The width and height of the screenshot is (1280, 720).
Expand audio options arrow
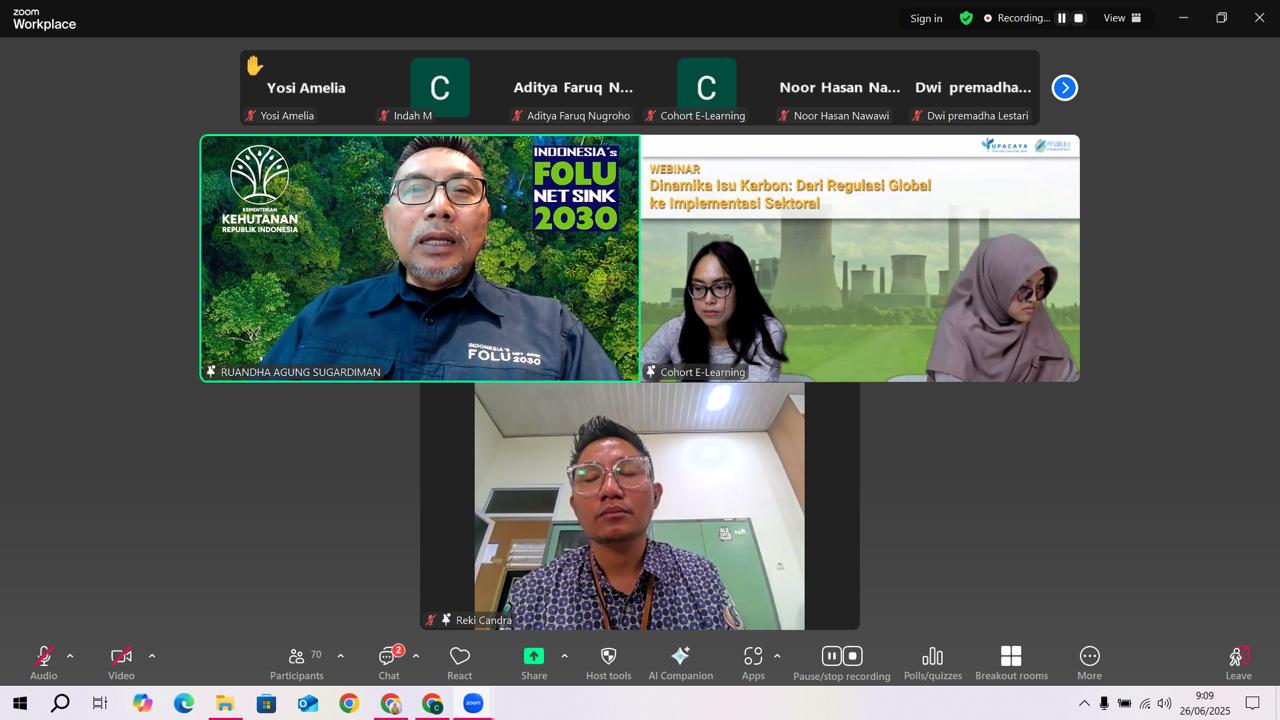70,656
